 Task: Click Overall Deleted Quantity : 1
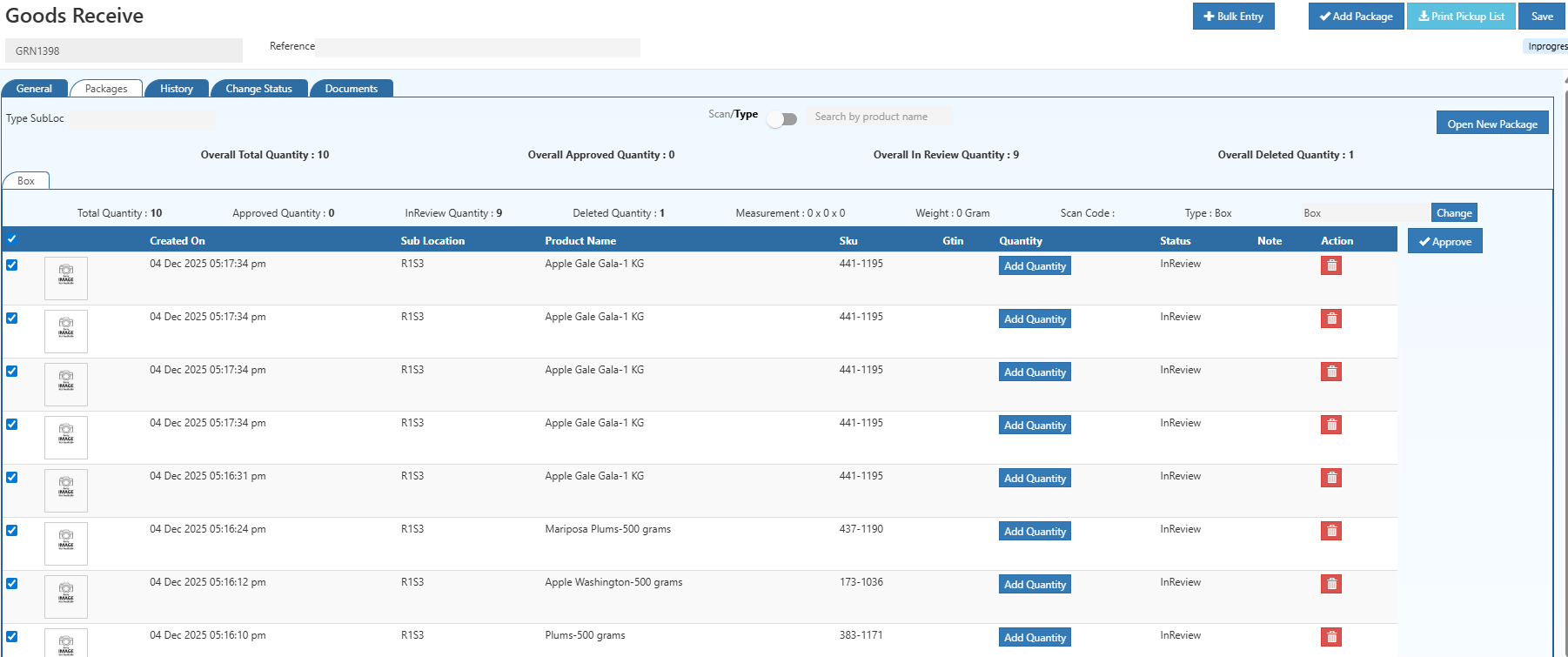(x=1285, y=155)
